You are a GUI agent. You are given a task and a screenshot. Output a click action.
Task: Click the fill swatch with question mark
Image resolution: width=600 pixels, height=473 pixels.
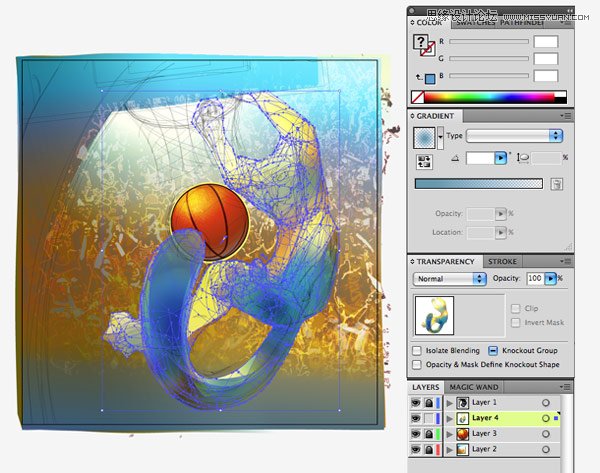pos(421,41)
